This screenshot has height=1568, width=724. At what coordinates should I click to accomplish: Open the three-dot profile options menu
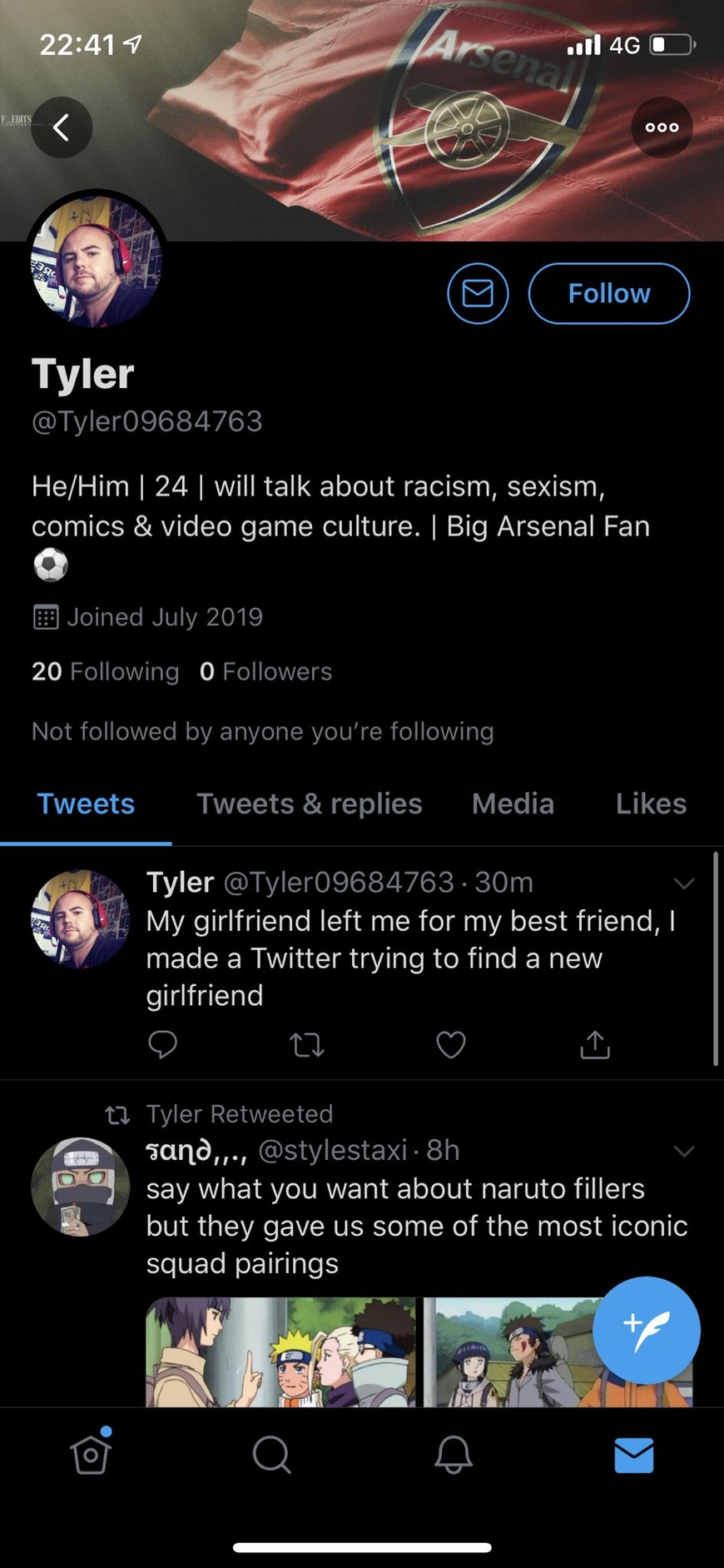tap(662, 127)
